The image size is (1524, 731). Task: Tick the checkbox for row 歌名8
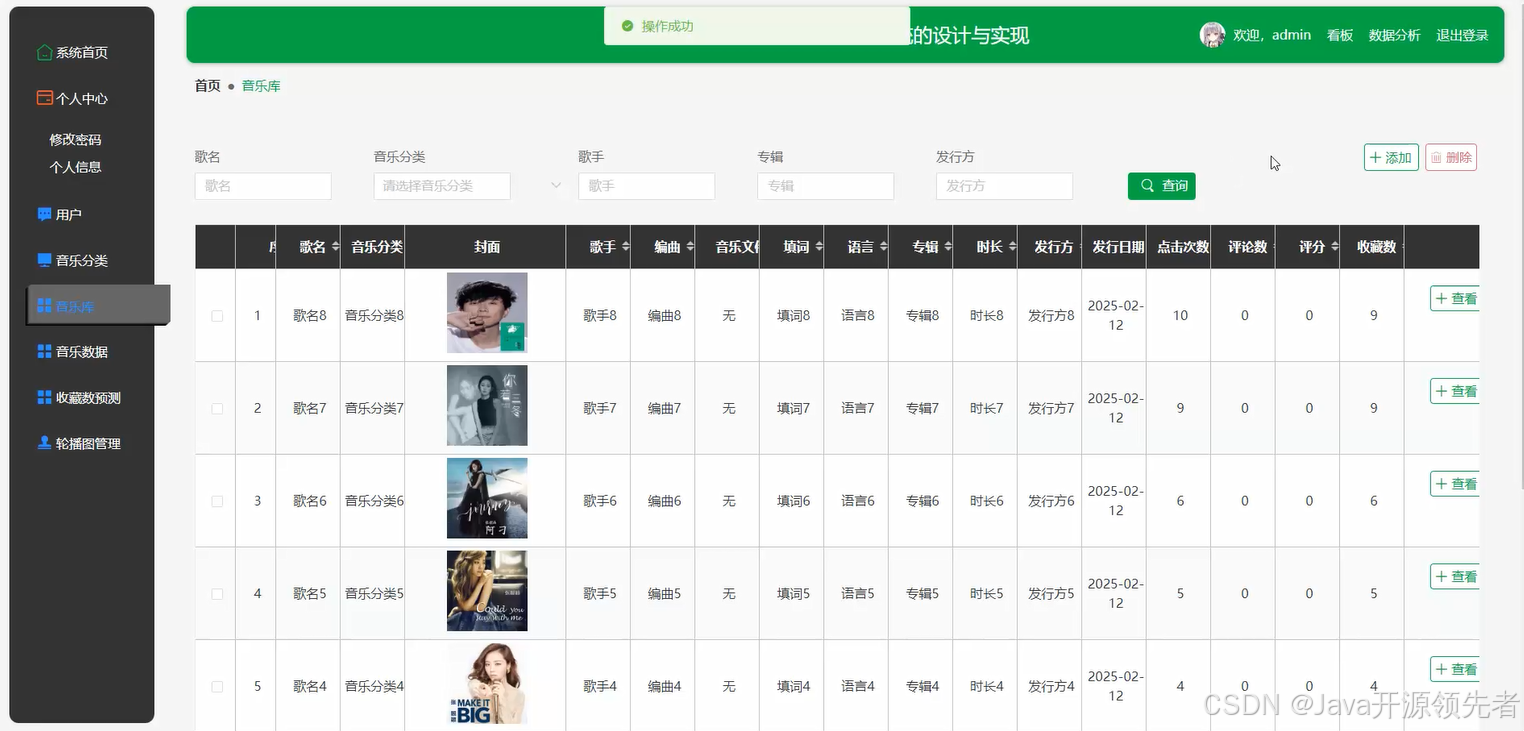click(217, 316)
